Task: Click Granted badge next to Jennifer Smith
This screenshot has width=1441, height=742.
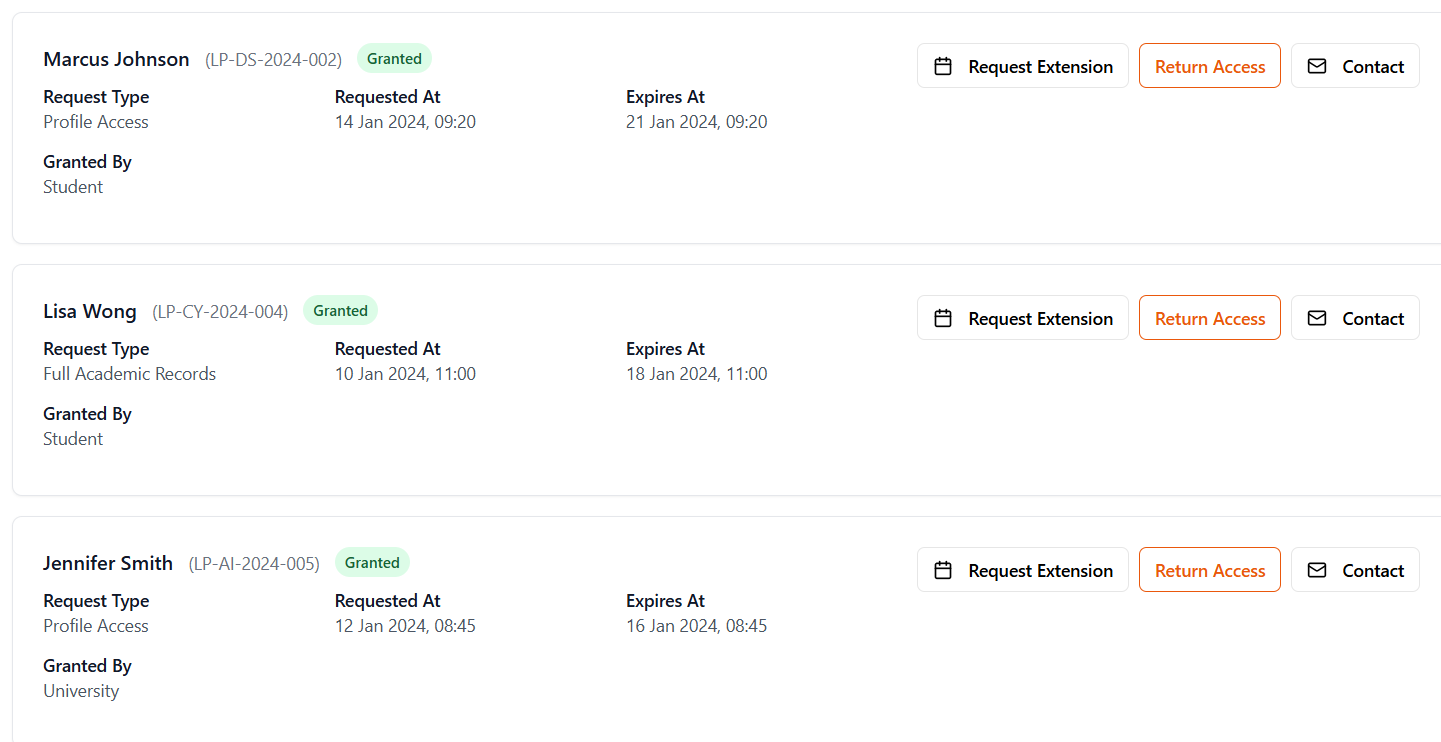Action: [x=372, y=563]
